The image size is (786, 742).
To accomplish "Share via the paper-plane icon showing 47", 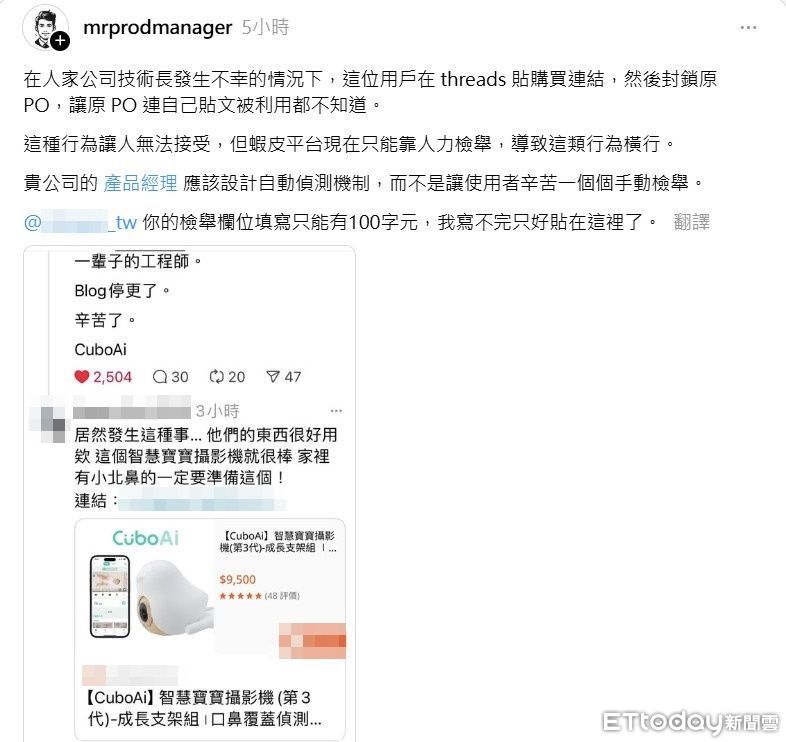I will (272, 377).
